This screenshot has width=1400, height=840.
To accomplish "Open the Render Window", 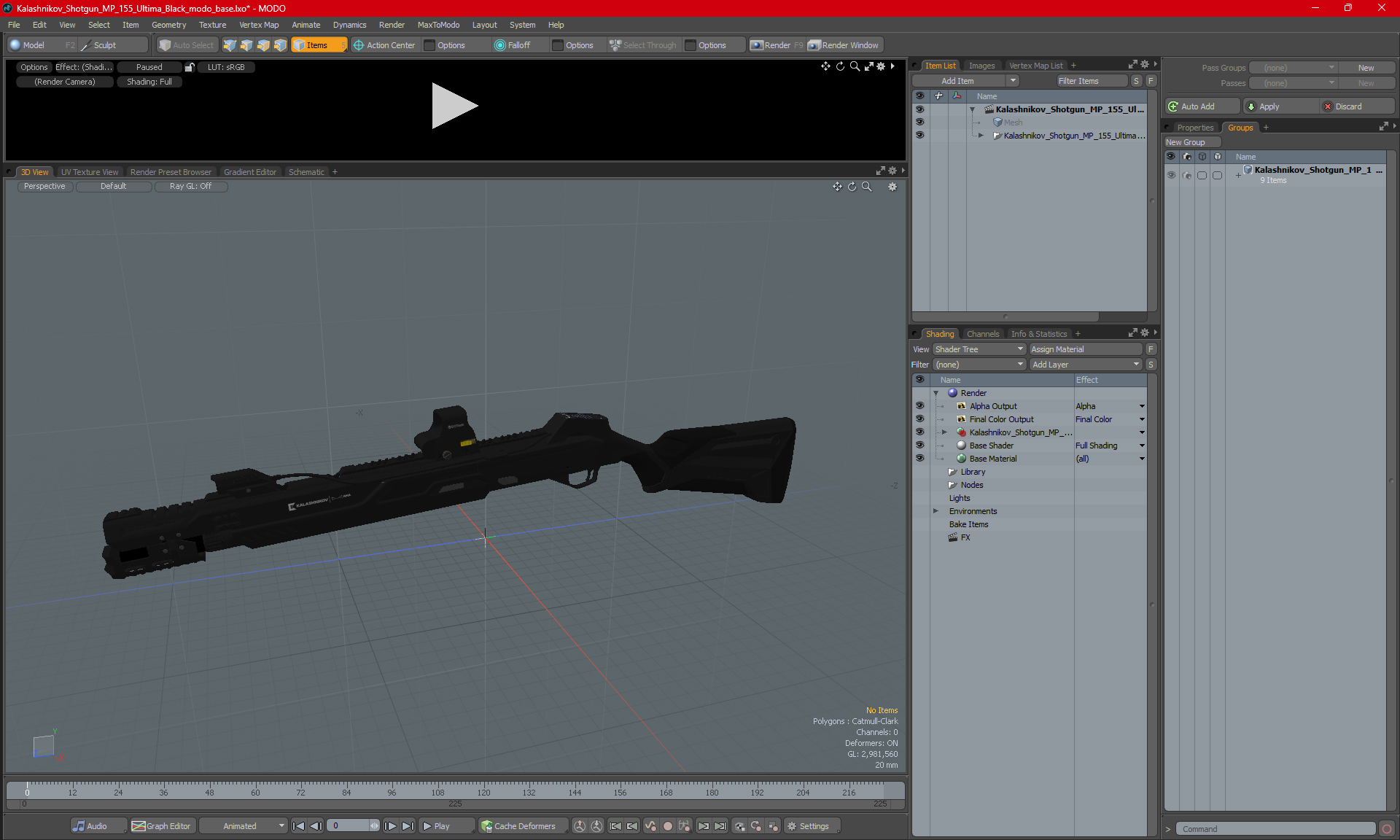I will (844, 45).
